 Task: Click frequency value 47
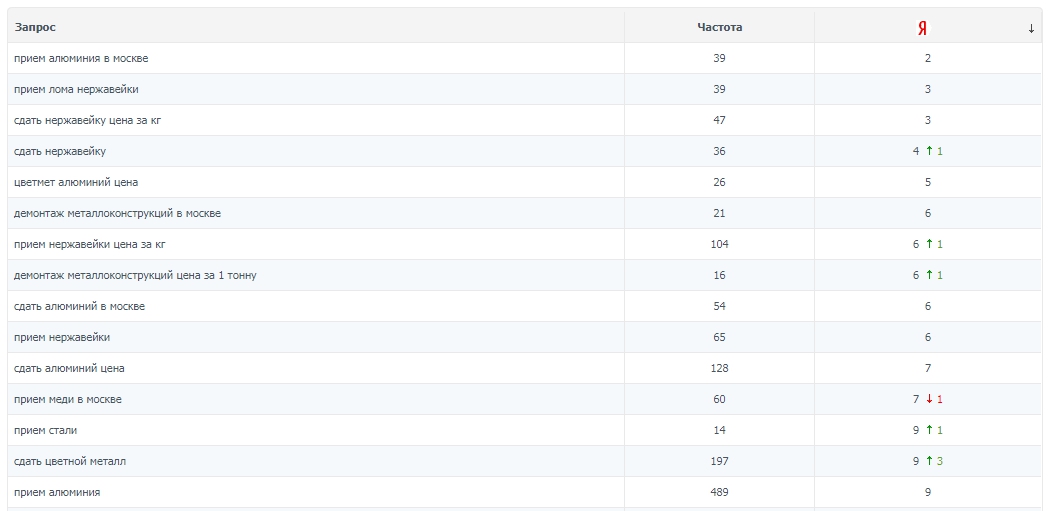tap(719, 121)
